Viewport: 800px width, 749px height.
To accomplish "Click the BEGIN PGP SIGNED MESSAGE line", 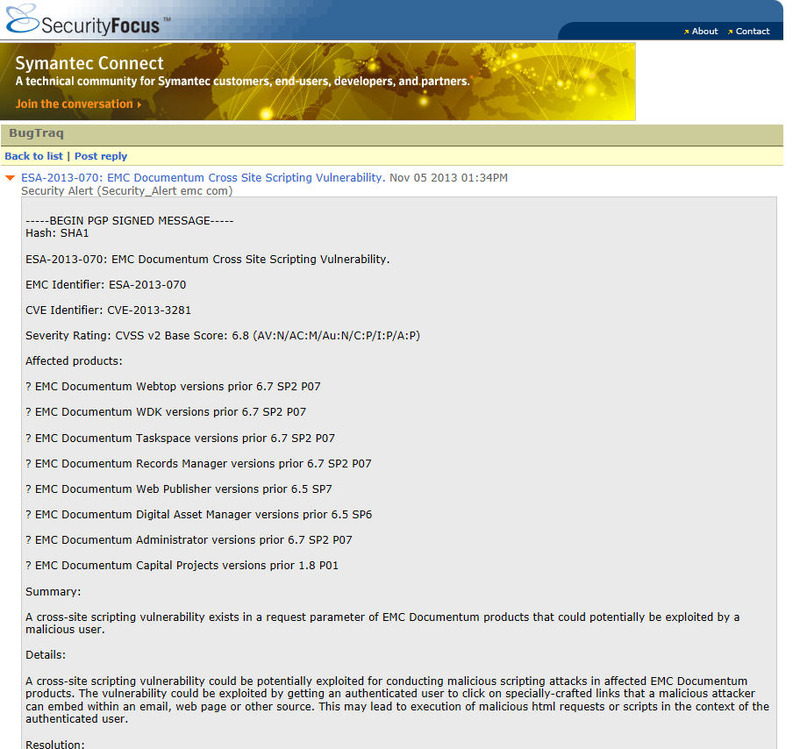I will (x=129, y=220).
